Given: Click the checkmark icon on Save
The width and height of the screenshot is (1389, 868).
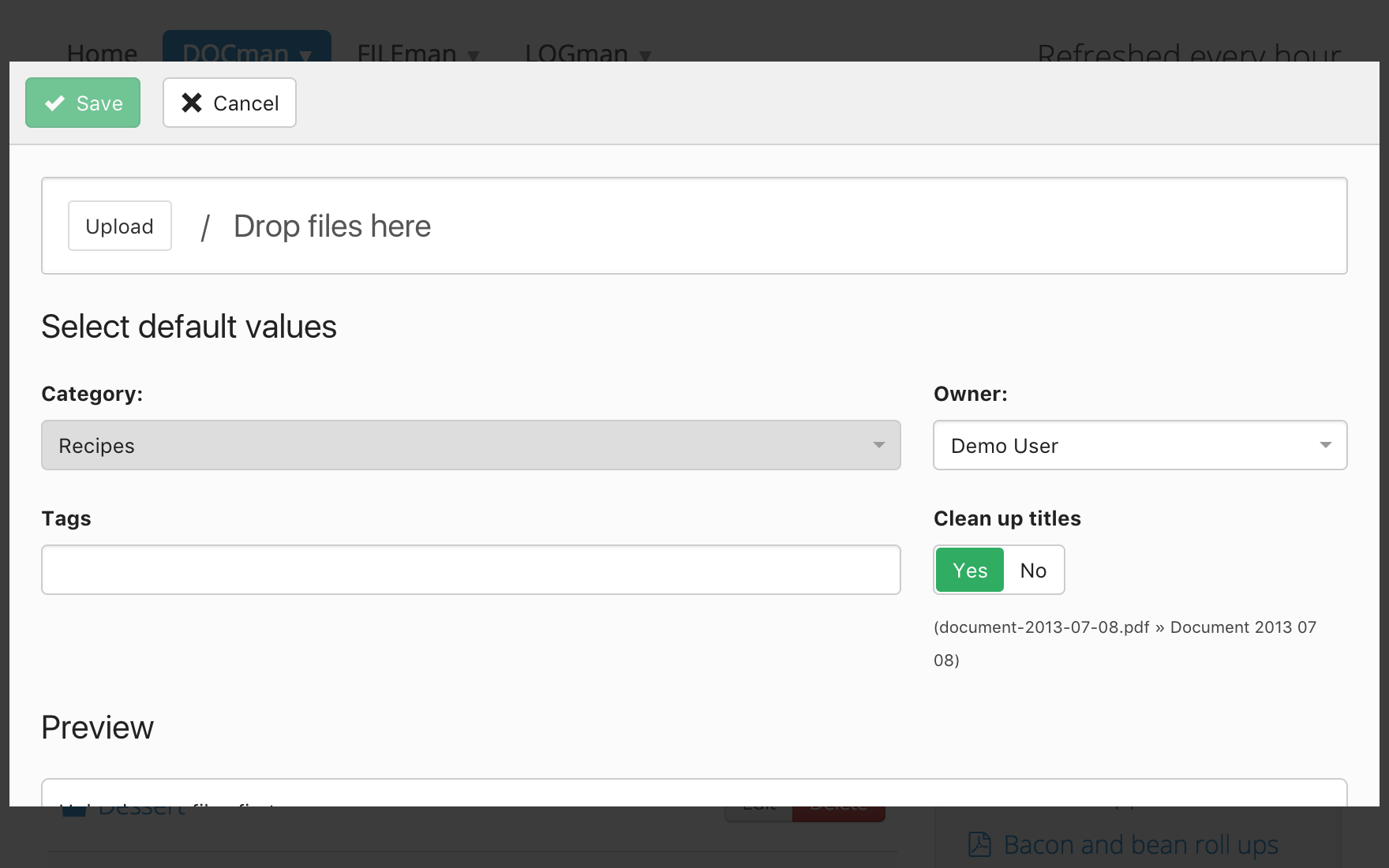Looking at the screenshot, I should [x=54, y=103].
